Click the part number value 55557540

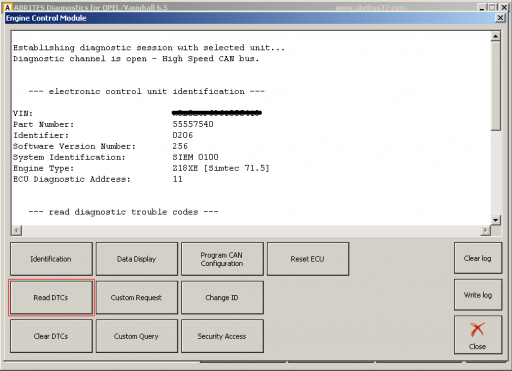coord(193,124)
